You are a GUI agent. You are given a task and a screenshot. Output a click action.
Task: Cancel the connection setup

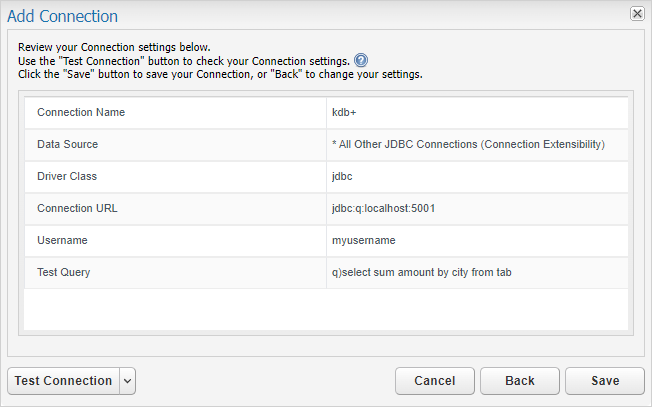point(435,380)
